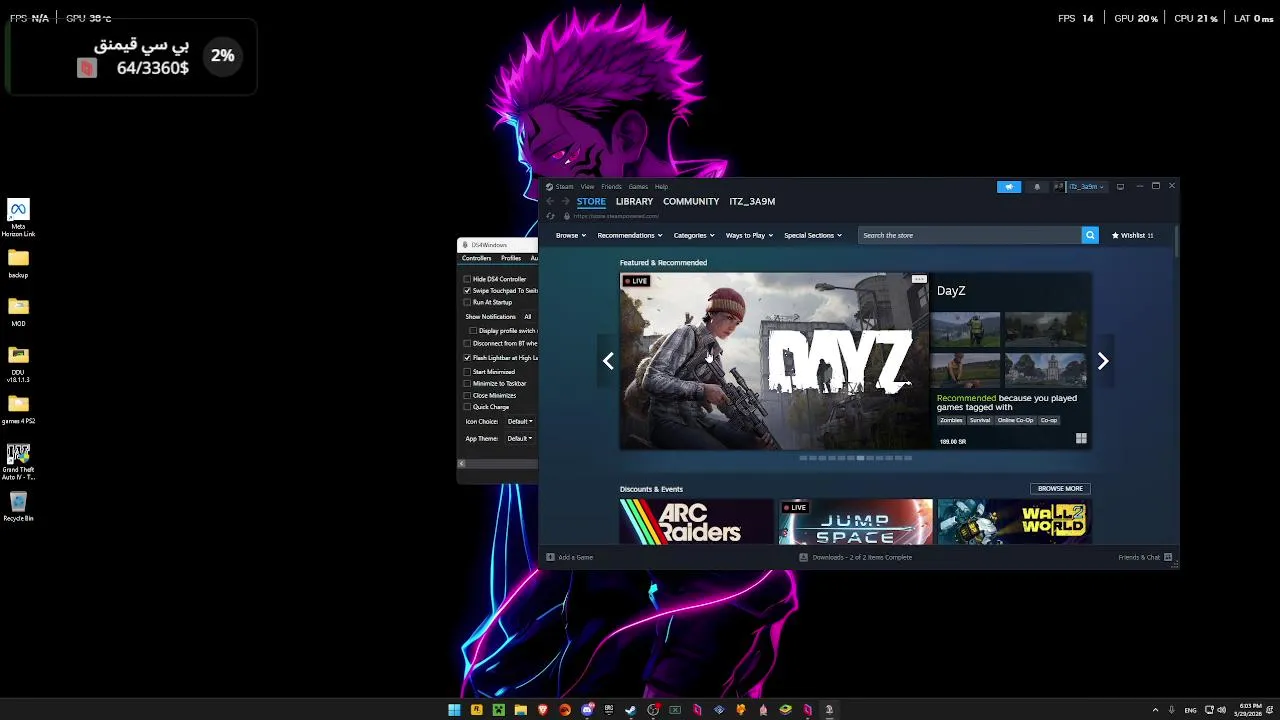Switch to the COMMUNITY tab
This screenshot has height=720, width=1280.
[x=691, y=202]
